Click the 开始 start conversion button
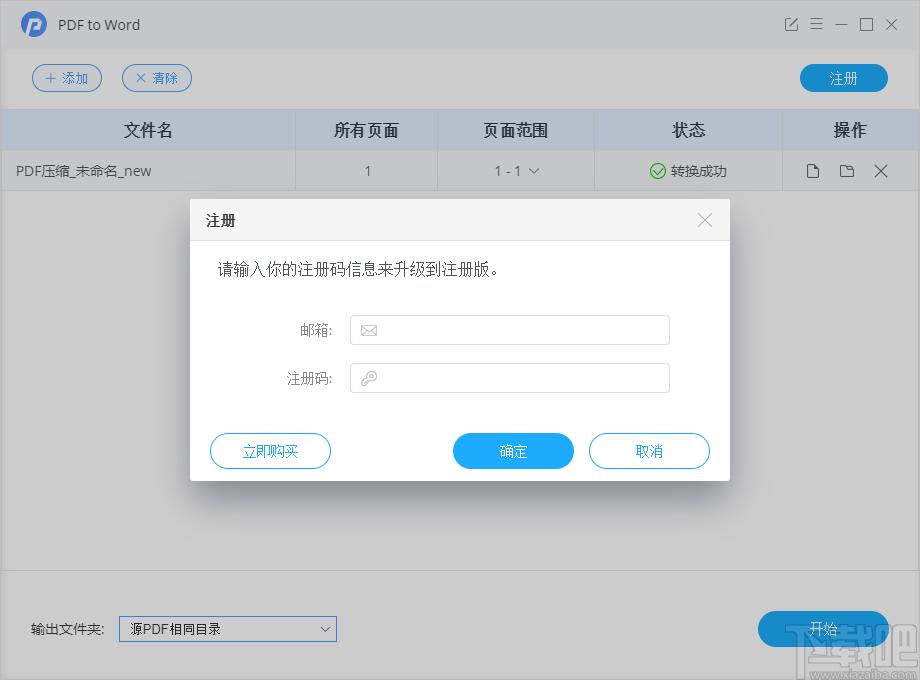920x680 pixels. click(823, 629)
